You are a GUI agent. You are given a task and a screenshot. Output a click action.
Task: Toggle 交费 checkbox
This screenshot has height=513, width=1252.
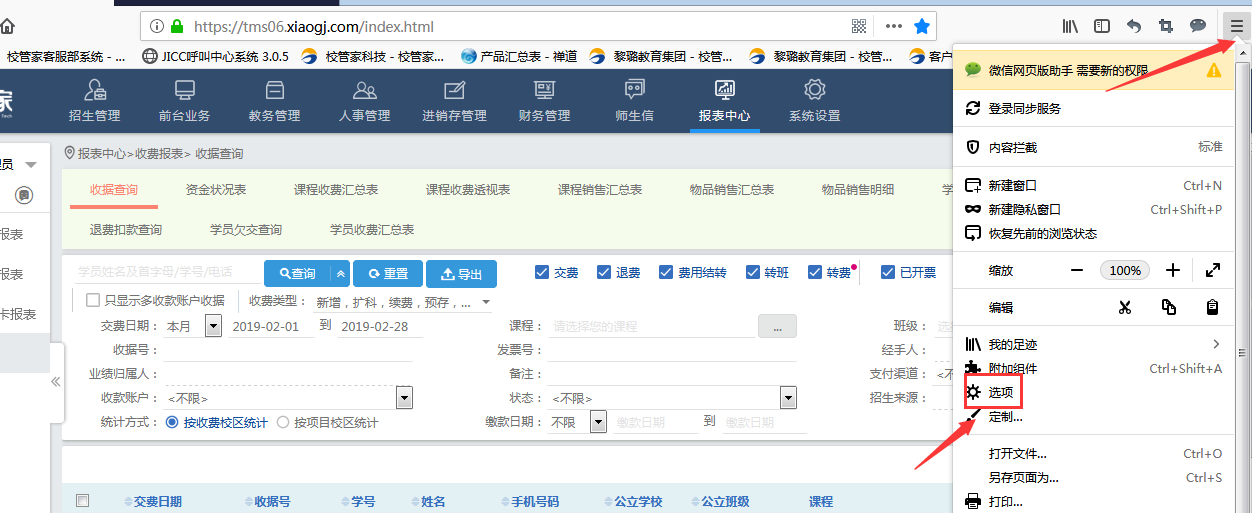point(542,273)
